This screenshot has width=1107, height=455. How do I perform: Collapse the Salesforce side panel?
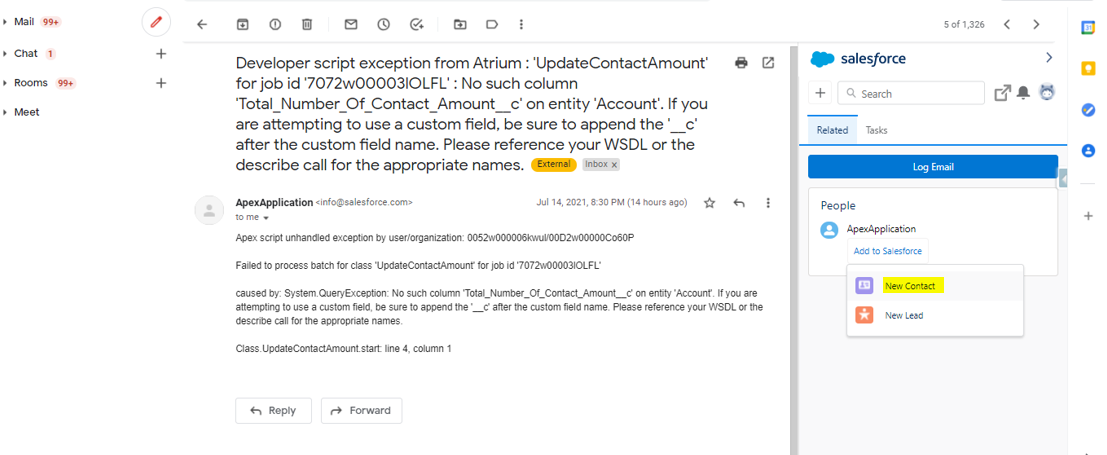[1048, 58]
